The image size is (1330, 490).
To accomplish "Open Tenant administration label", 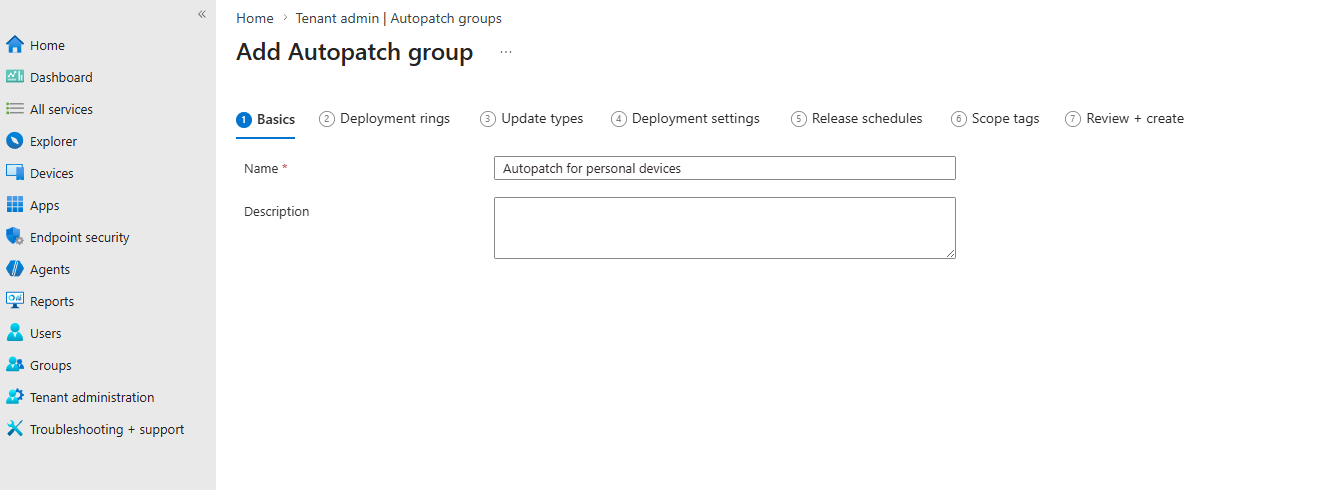I will point(92,397).
